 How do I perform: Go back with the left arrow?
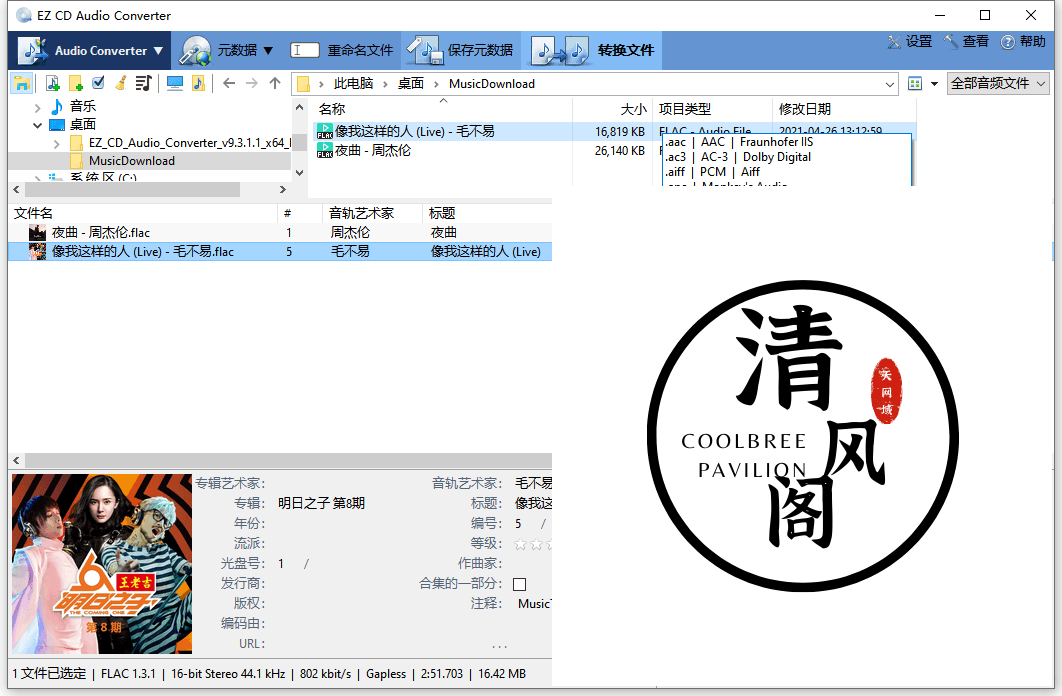tap(229, 83)
